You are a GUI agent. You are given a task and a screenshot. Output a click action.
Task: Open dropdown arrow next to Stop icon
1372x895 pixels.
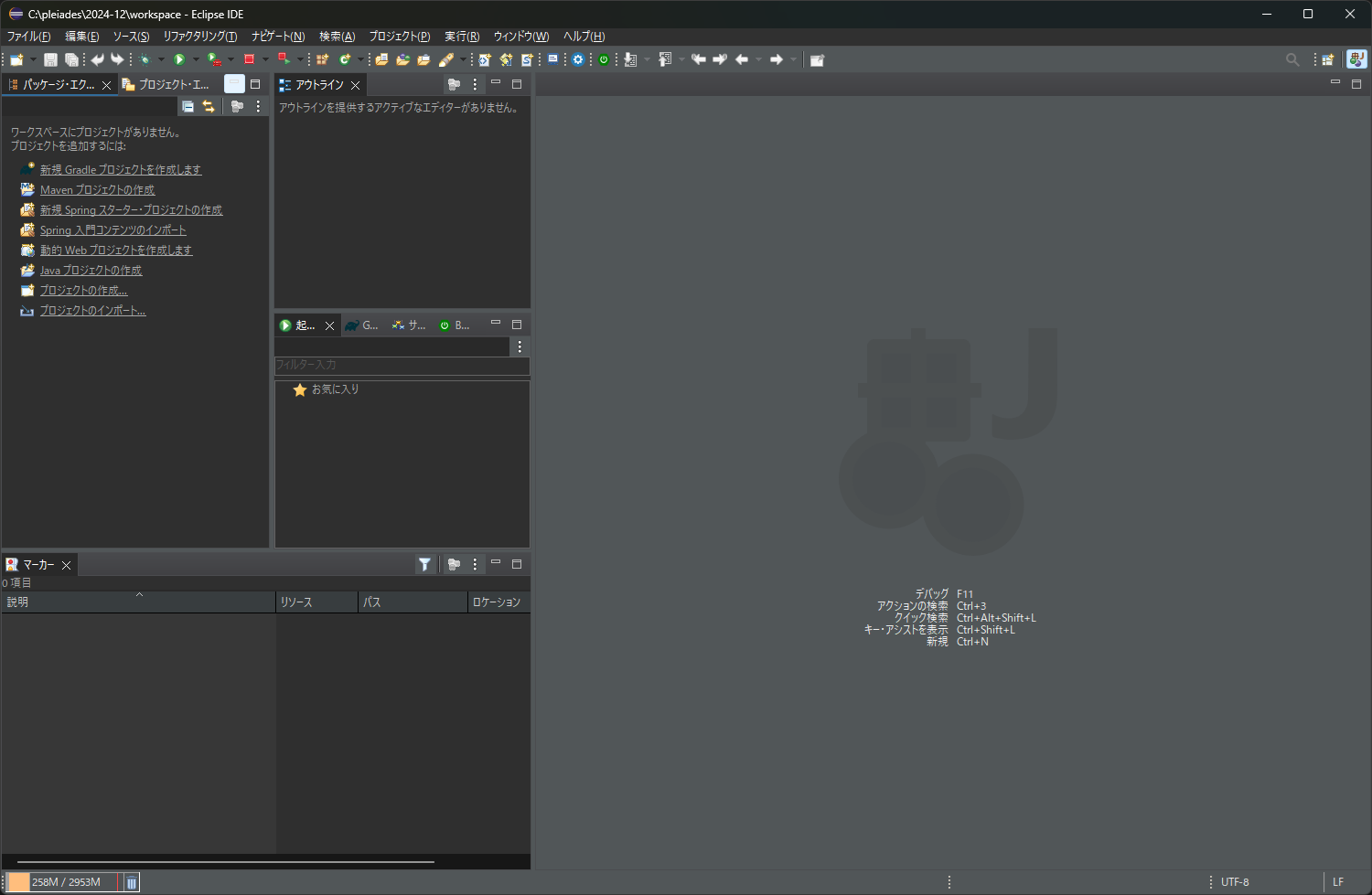265,59
